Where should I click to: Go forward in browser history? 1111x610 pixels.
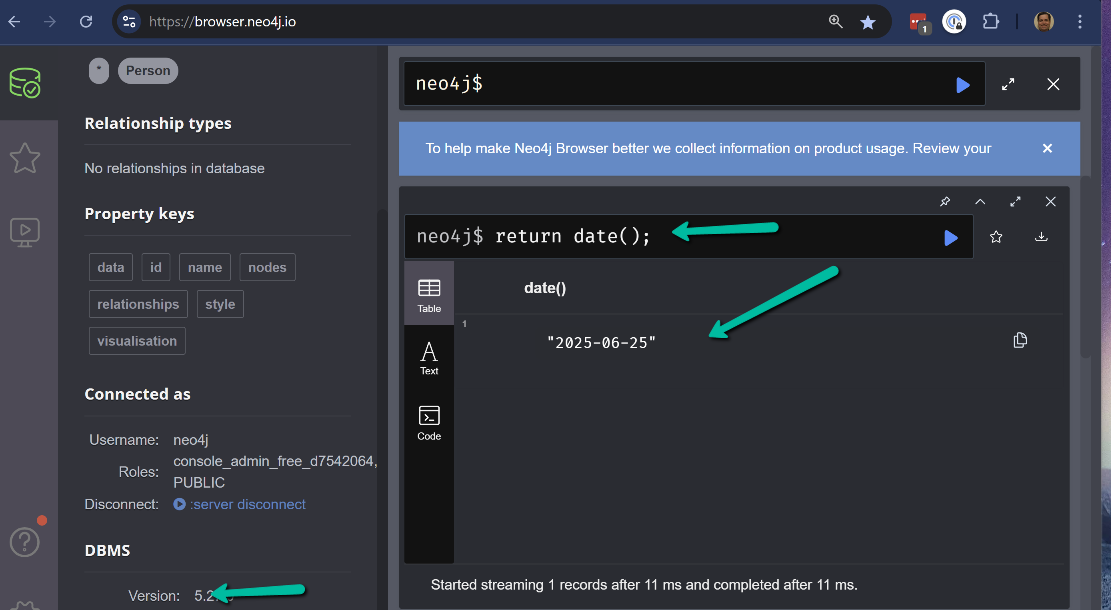[50, 22]
